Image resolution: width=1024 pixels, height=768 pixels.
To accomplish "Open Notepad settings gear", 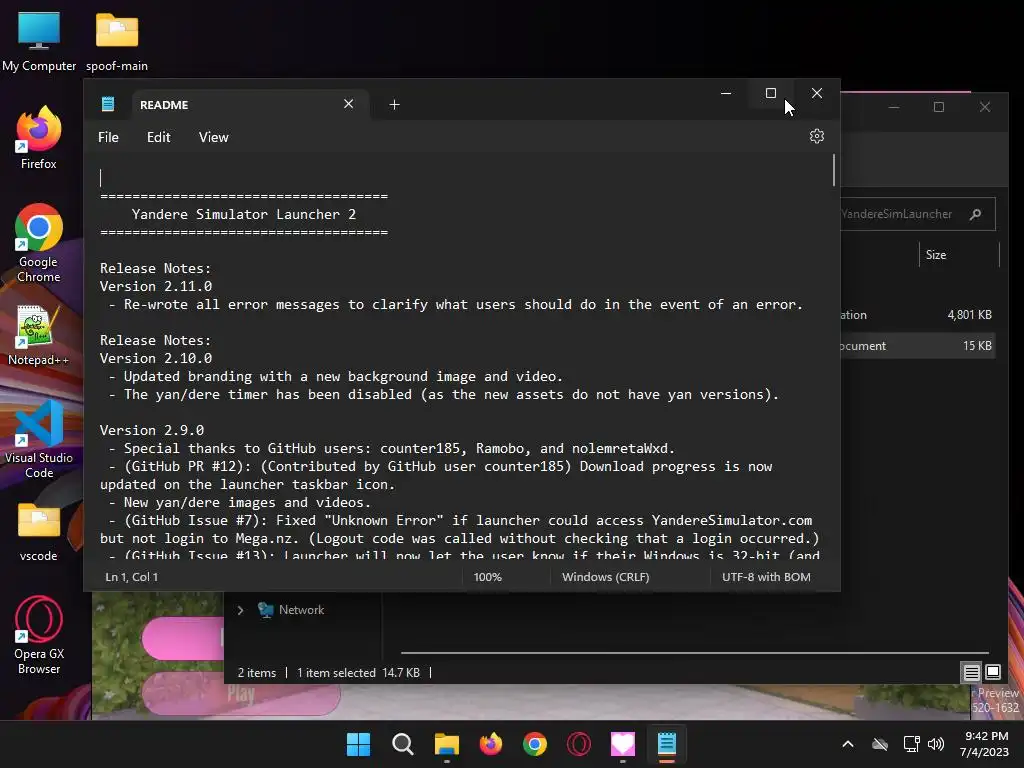I will 816,136.
